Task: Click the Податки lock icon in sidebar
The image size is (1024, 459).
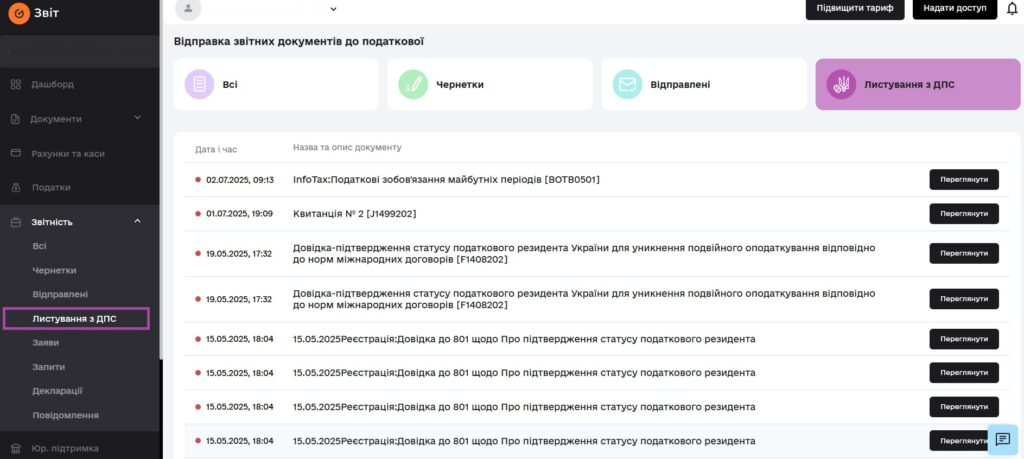Action: [x=16, y=188]
